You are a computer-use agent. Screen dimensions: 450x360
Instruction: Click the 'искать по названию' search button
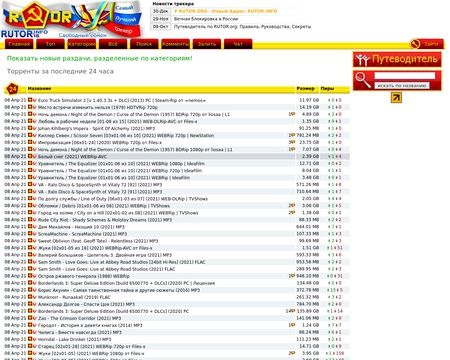[402, 86]
